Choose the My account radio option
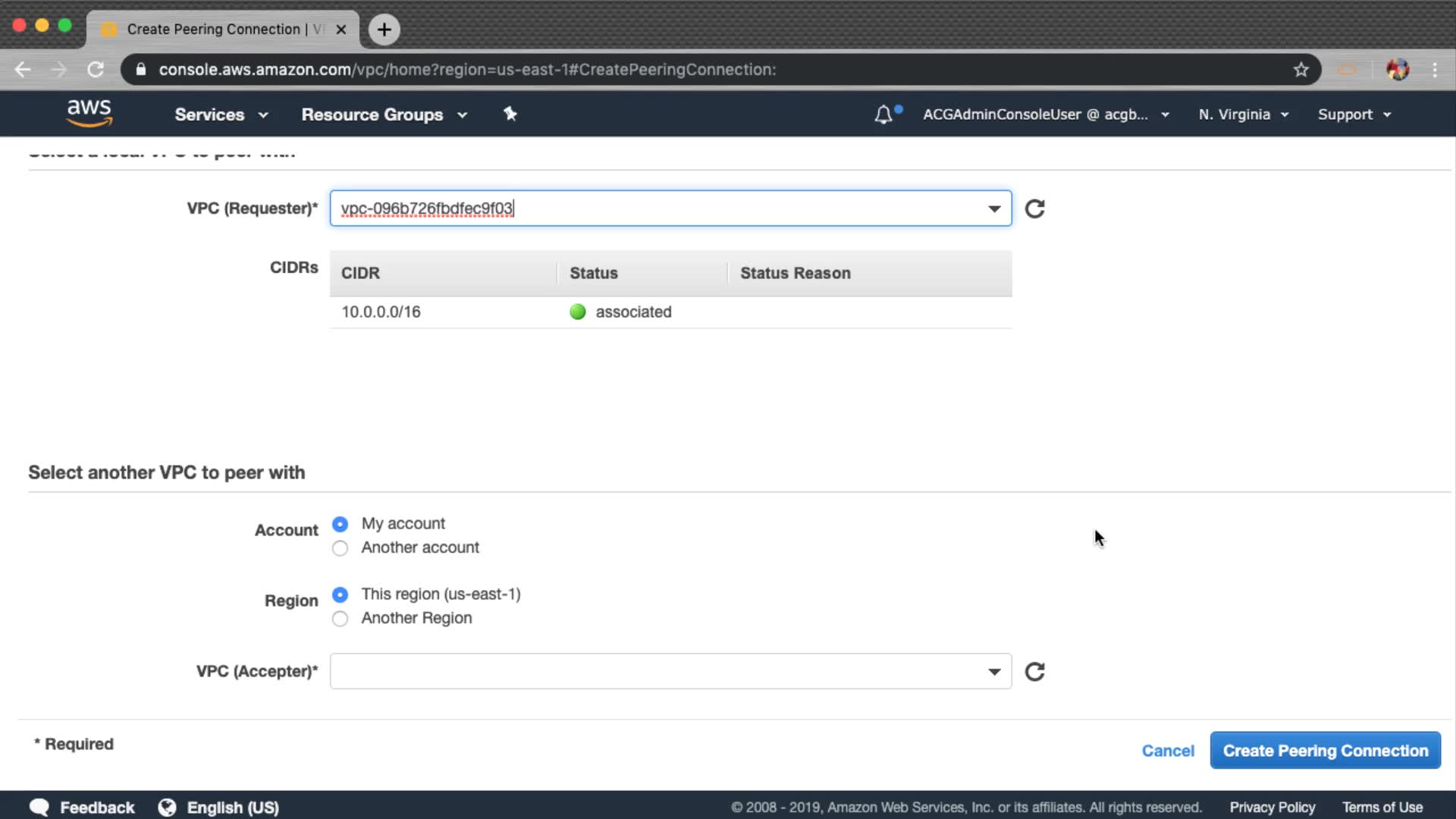This screenshot has height=819, width=1456. 340,524
